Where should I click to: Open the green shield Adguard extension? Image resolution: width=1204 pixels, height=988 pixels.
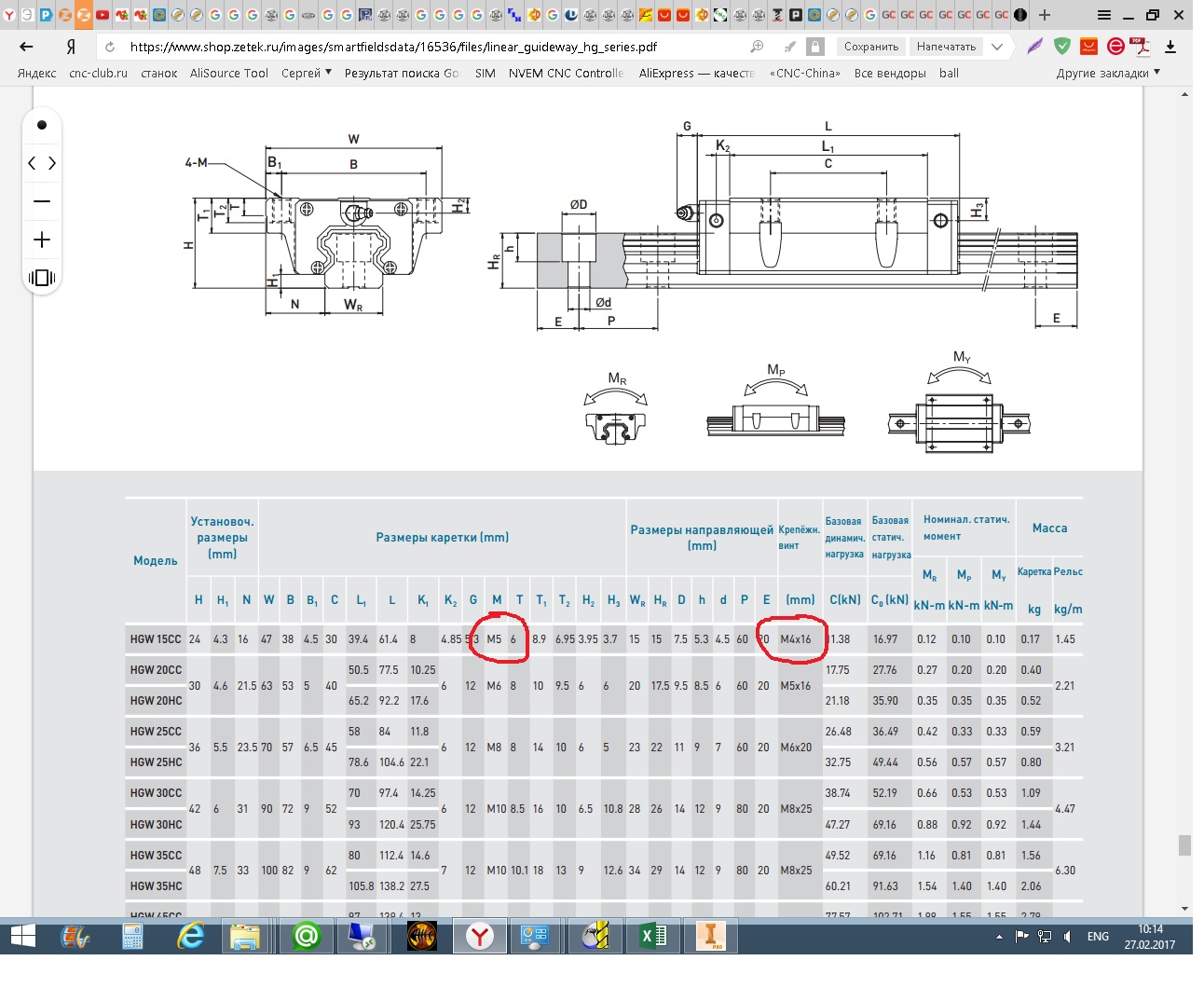pos(1061,46)
